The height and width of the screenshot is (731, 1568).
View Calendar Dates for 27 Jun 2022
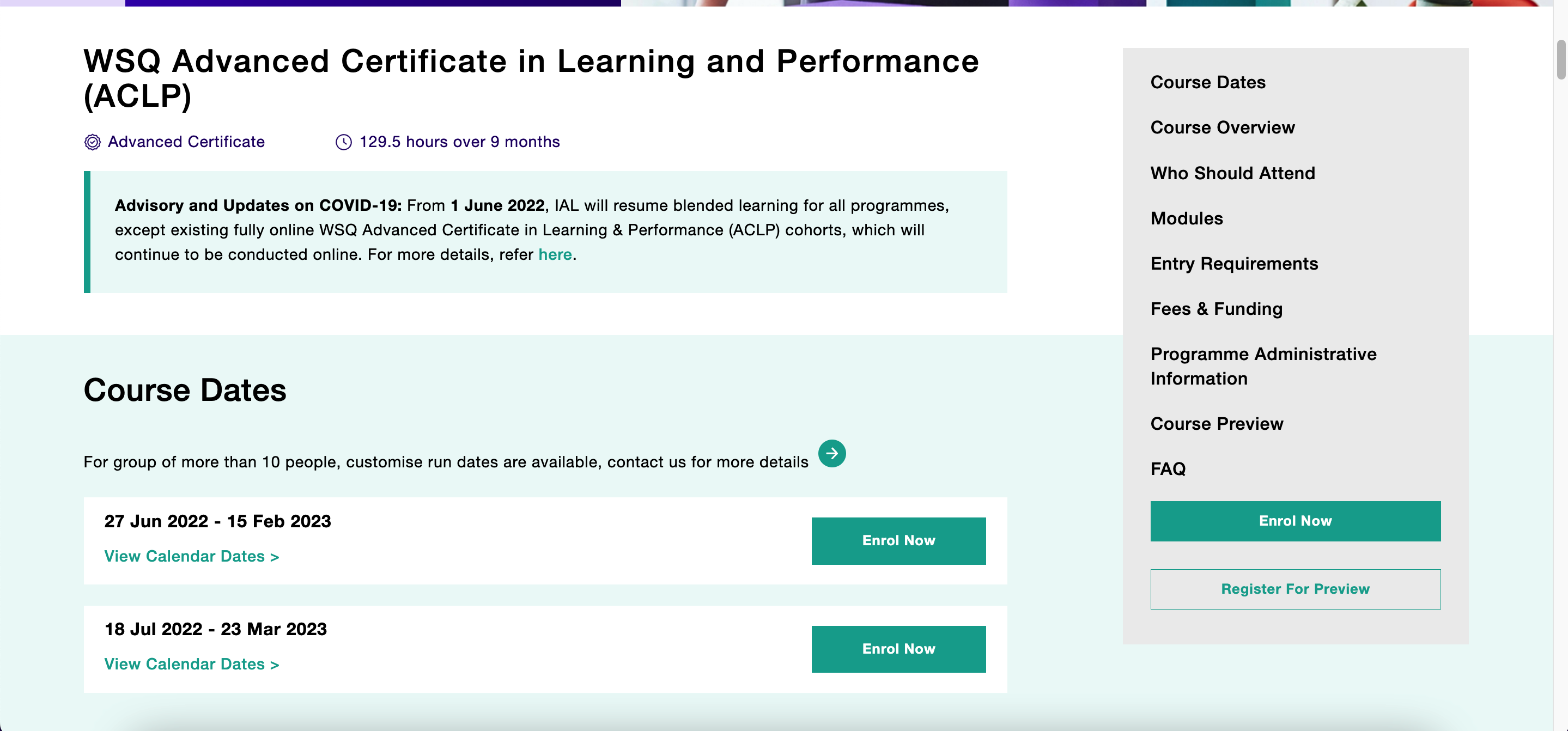(x=192, y=556)
